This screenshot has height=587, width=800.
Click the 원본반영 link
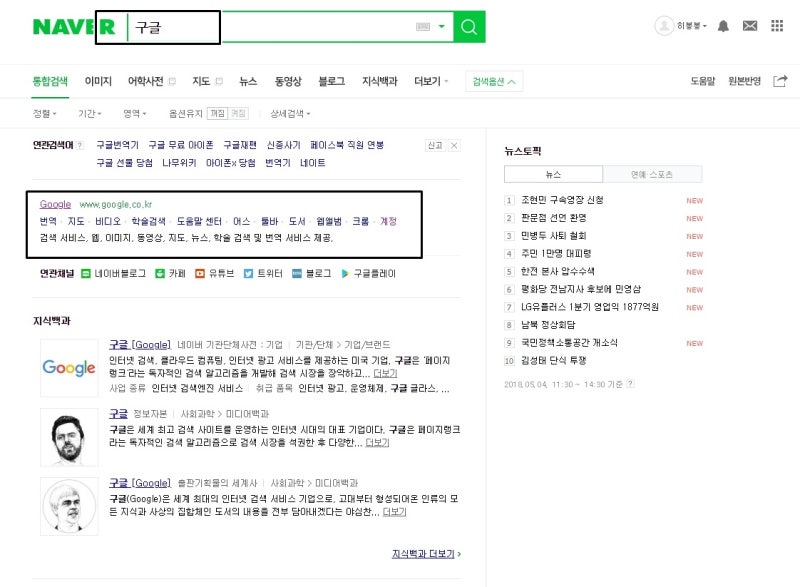pos(744,81)
